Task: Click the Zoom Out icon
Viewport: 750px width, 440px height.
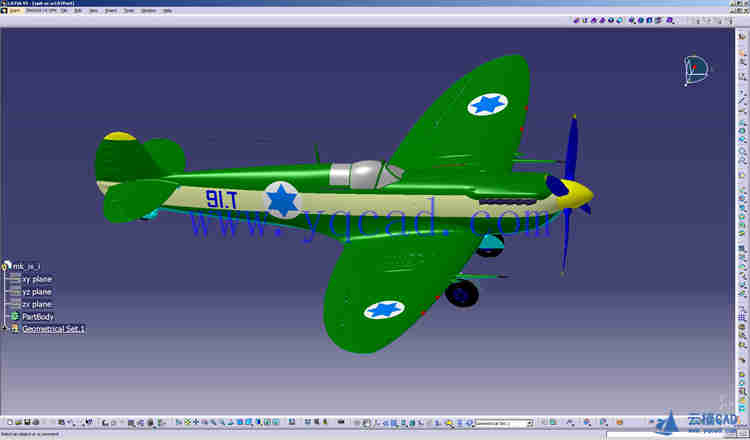Action: pos(221,423)
